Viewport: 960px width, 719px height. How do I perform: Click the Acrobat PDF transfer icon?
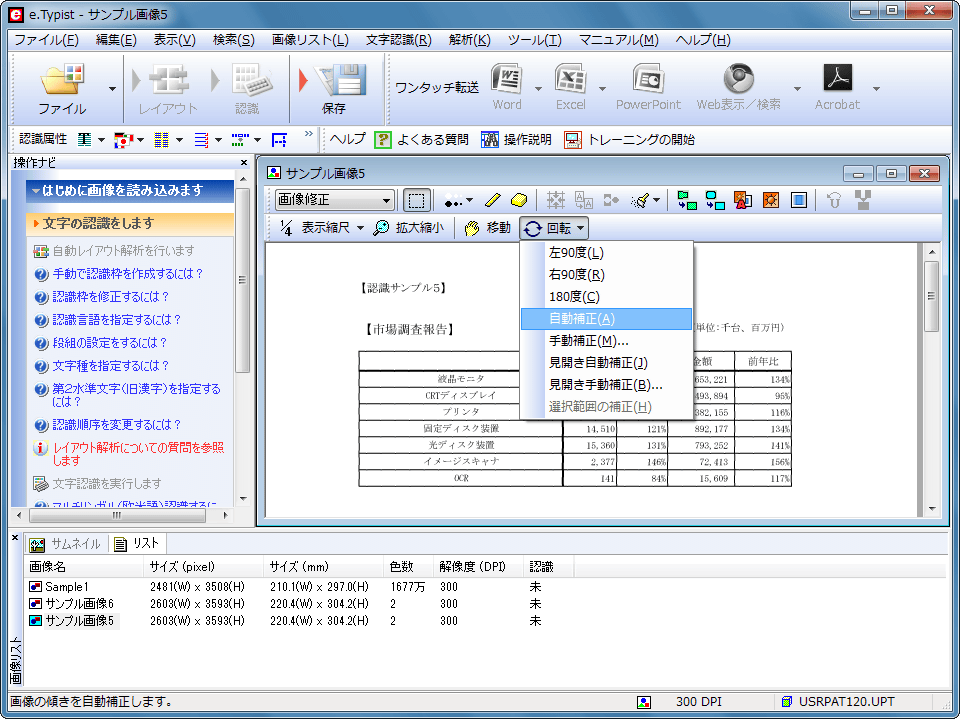click(x=837, y=78)
